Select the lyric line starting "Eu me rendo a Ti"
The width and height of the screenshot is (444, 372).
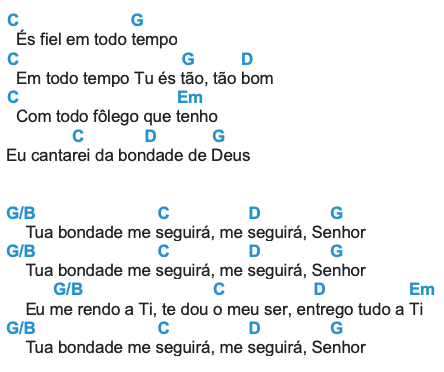point(224,309)
